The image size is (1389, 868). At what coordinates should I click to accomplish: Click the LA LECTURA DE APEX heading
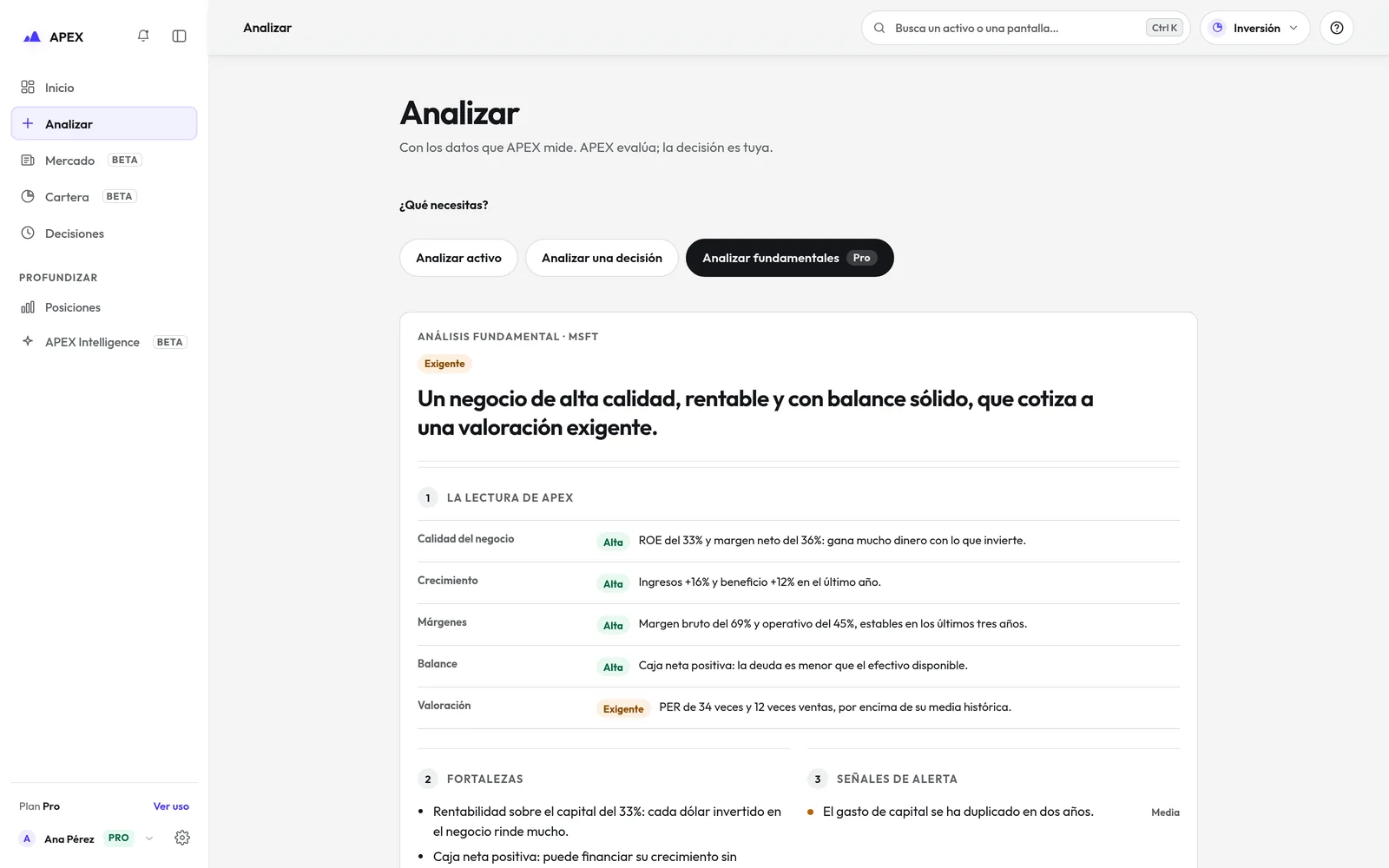pos(510,497)
